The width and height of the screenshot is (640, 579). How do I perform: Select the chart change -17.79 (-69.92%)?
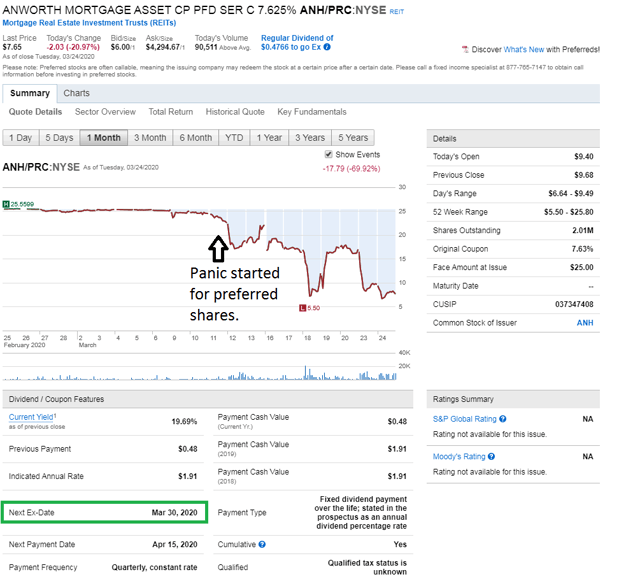351,169
